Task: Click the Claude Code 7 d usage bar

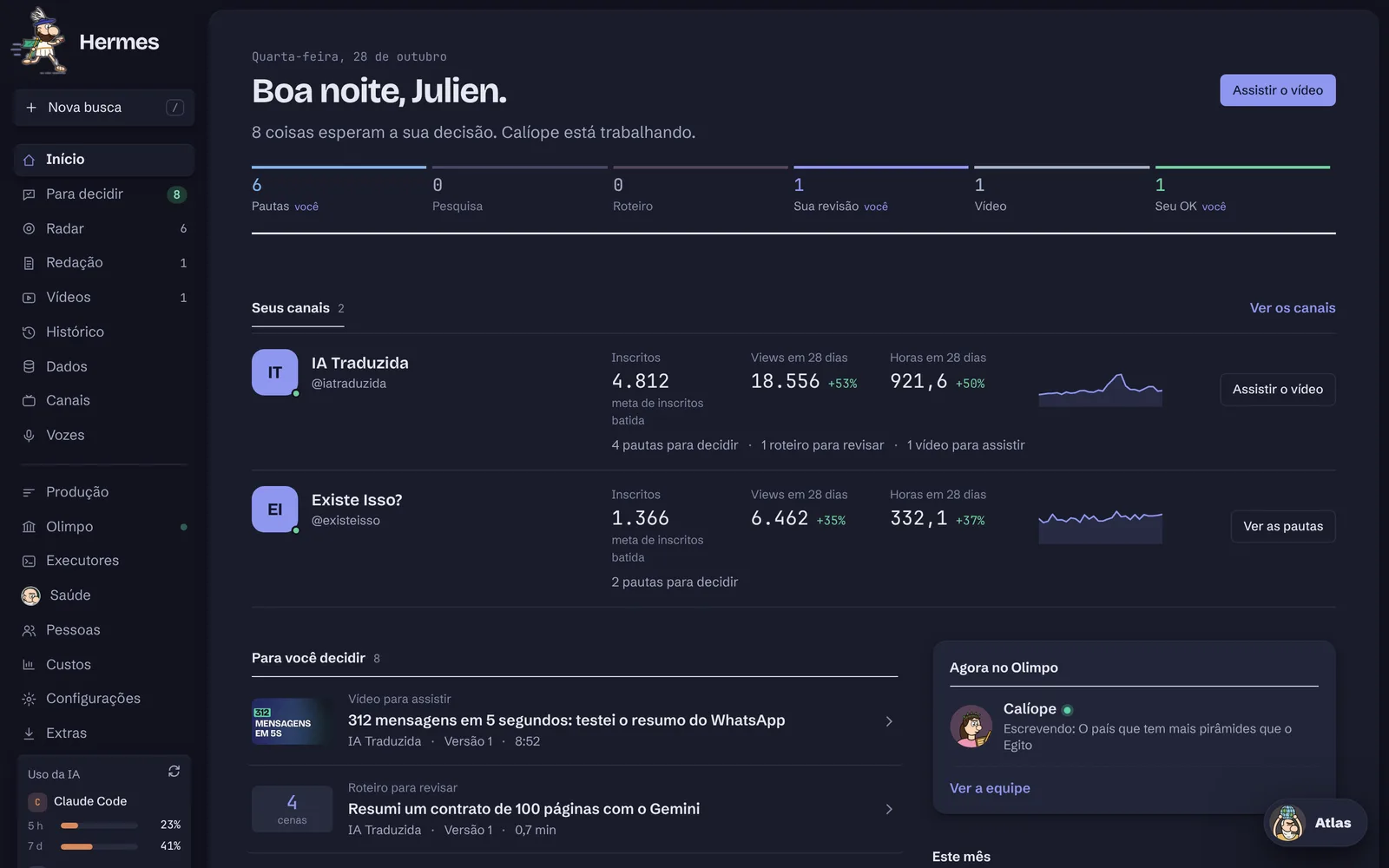Action: [x=99, y=846]
